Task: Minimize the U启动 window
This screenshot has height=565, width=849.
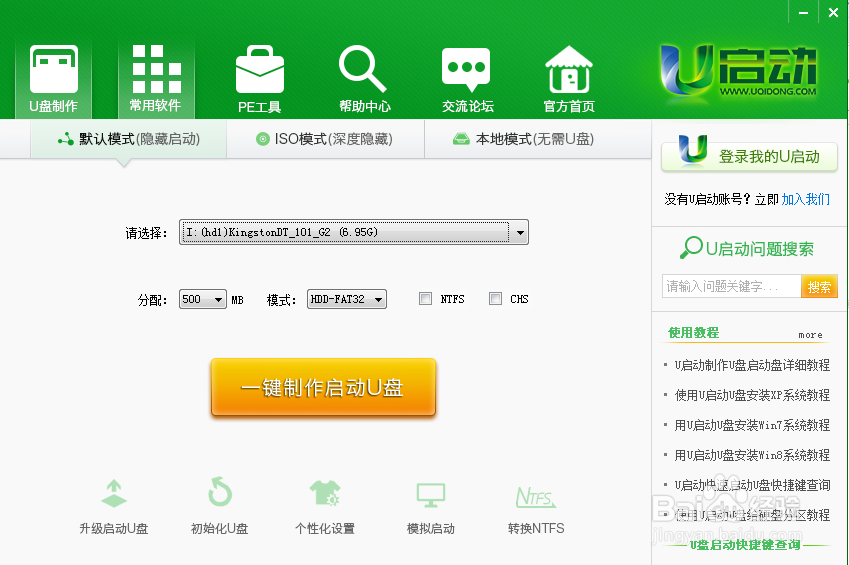Action: pos(804,12)
